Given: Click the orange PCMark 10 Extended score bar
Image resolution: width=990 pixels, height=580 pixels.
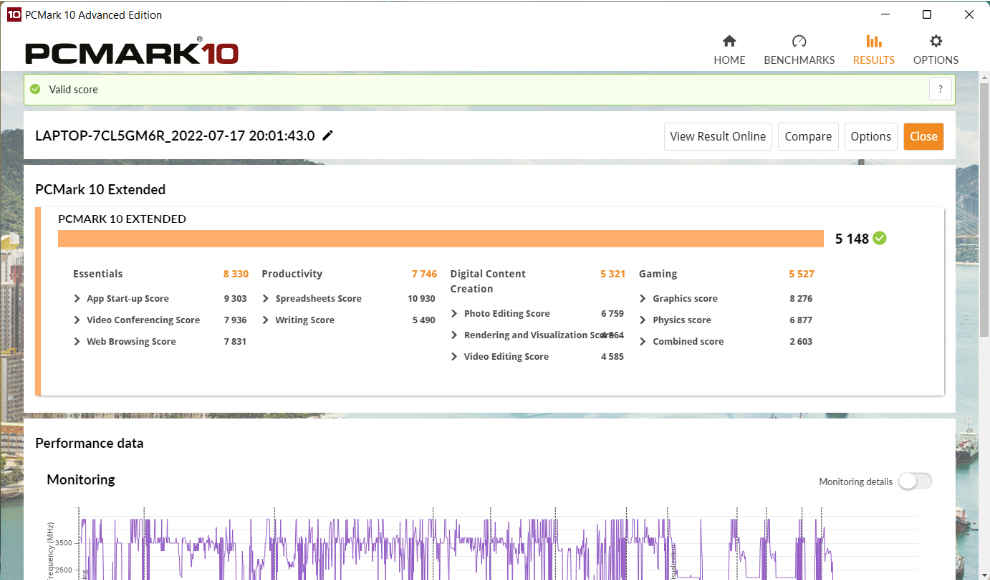Looking at the screenshot, I should coord(441,239).
